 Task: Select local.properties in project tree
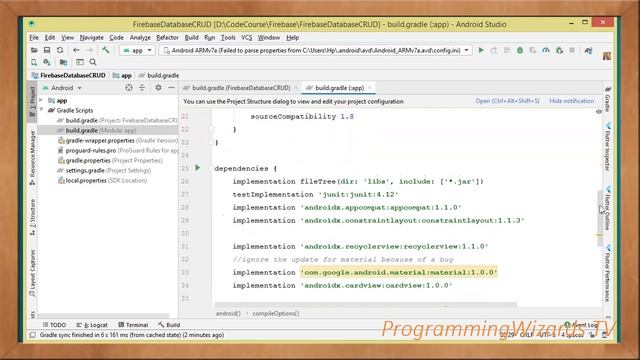pos(102,180)
